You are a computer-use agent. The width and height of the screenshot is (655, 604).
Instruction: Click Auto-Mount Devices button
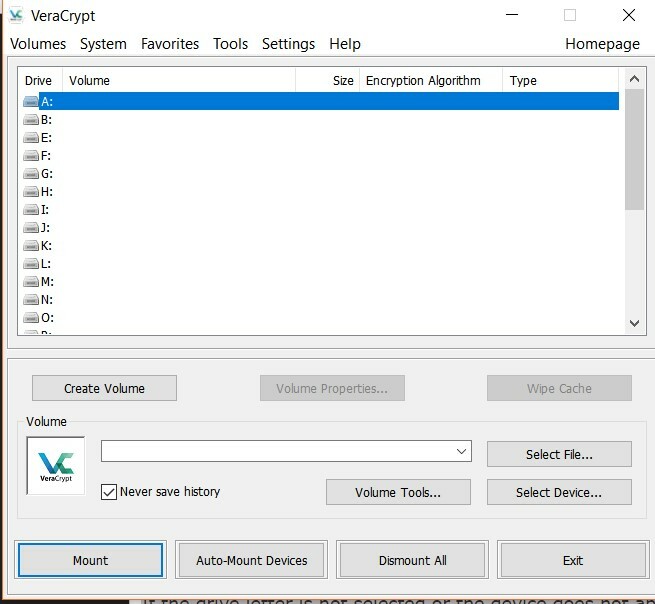[x=251, y=560]
